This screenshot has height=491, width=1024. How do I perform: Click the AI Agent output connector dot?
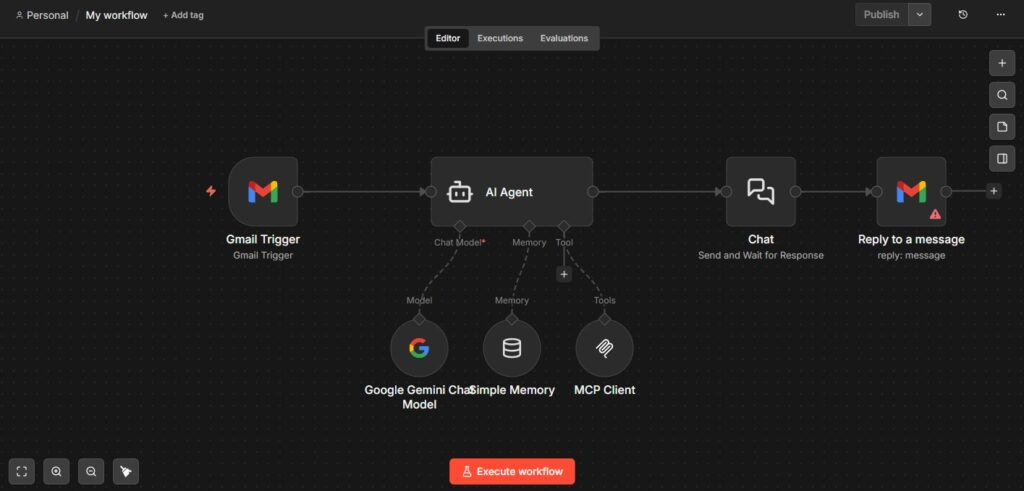593,191
